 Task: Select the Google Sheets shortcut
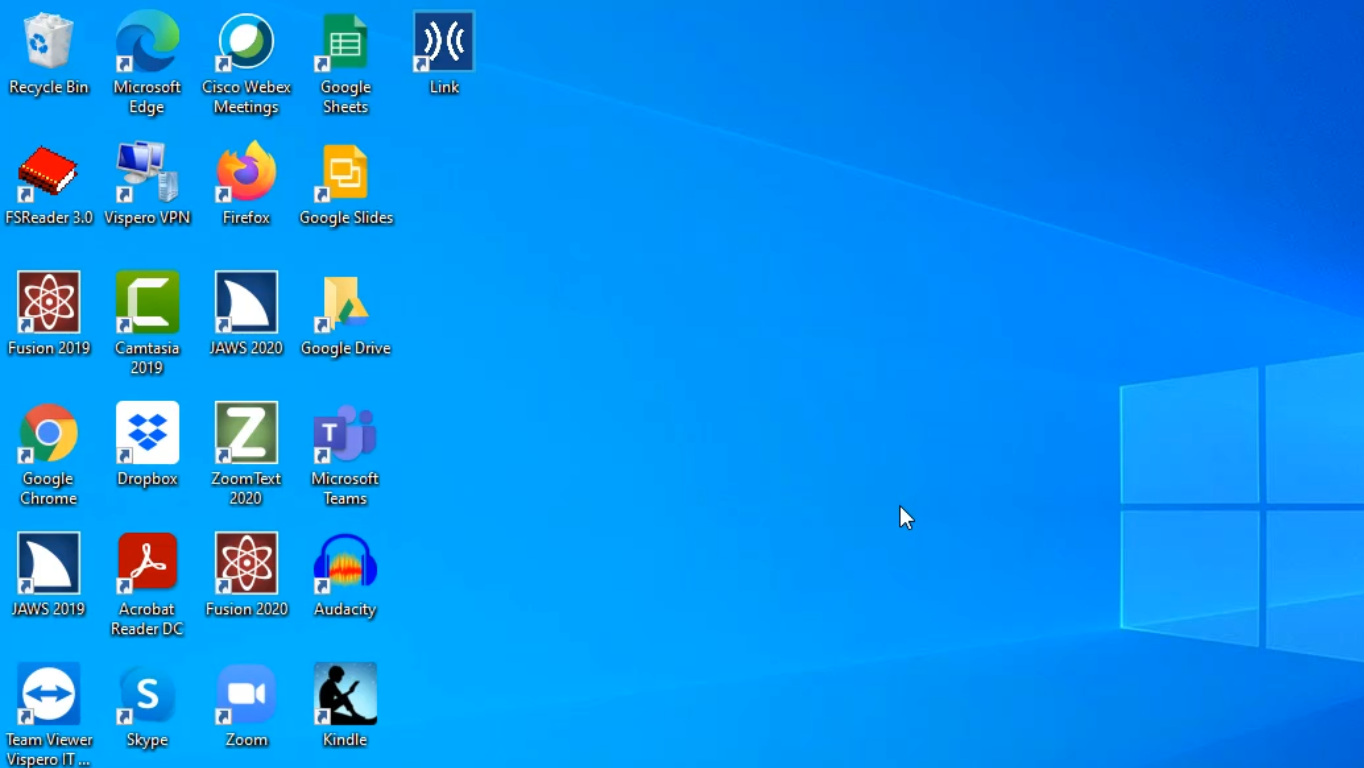[345, 42]
